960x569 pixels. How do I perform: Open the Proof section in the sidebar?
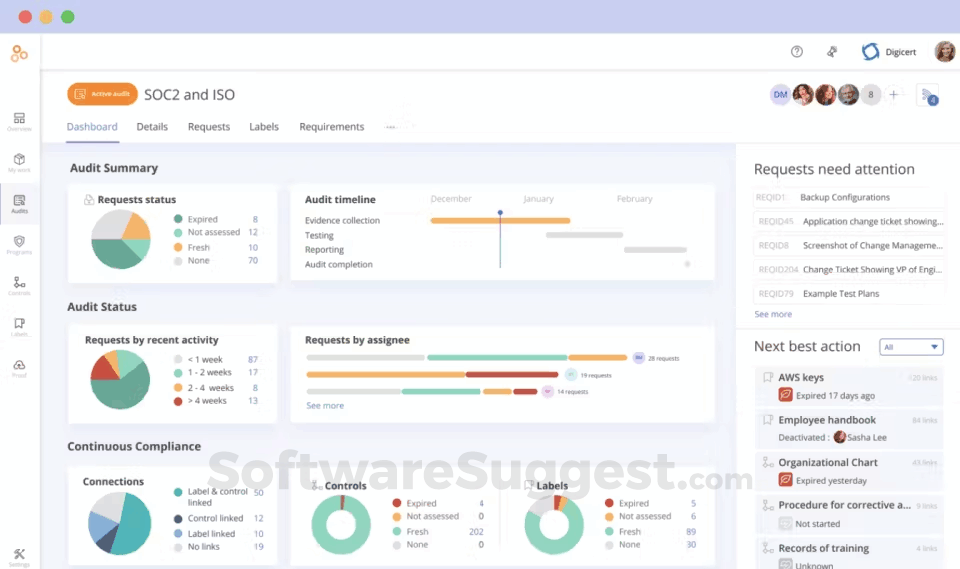click(19, 367)
